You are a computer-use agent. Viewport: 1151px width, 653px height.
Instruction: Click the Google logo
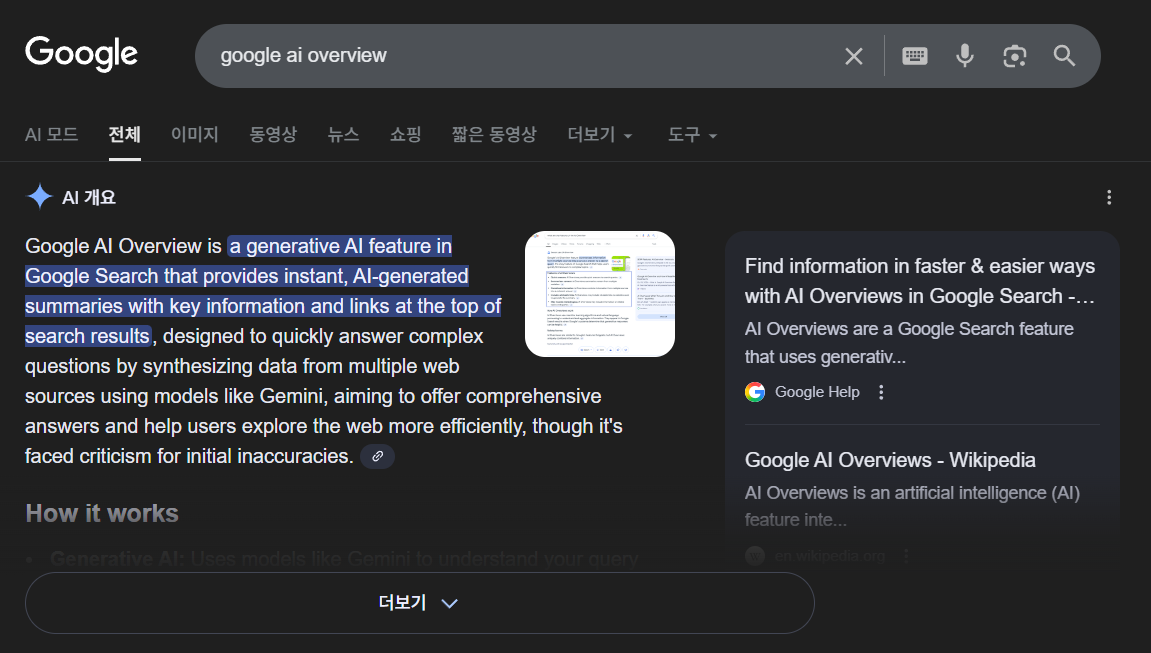point(81,54)
